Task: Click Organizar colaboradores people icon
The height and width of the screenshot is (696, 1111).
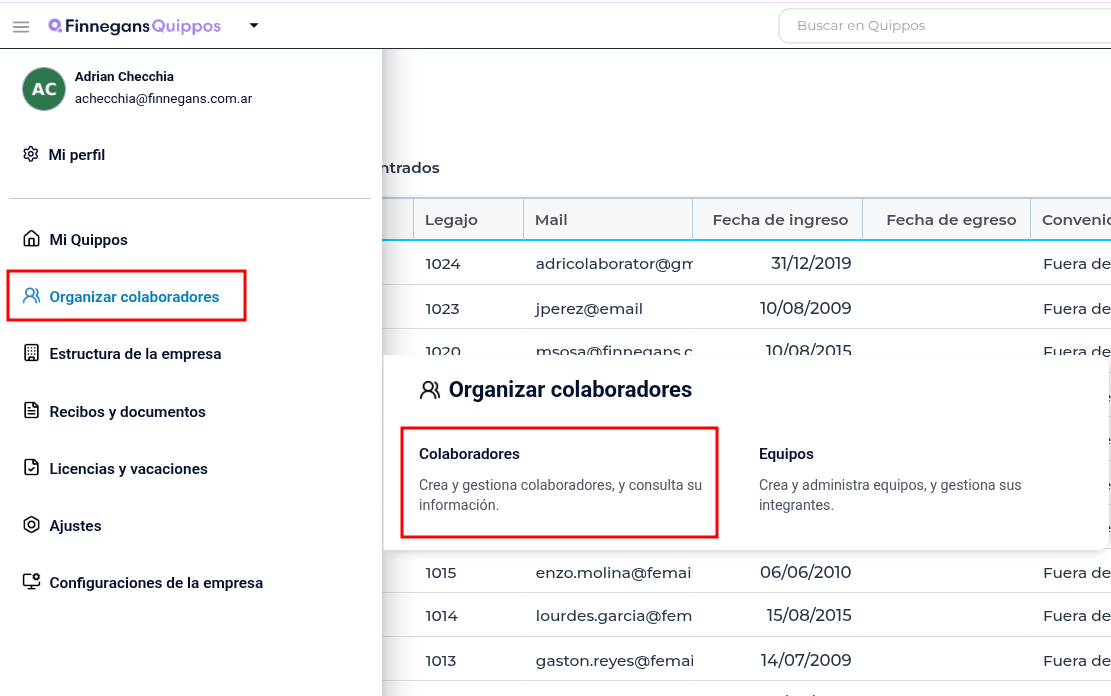Action: tap(31, 296)
